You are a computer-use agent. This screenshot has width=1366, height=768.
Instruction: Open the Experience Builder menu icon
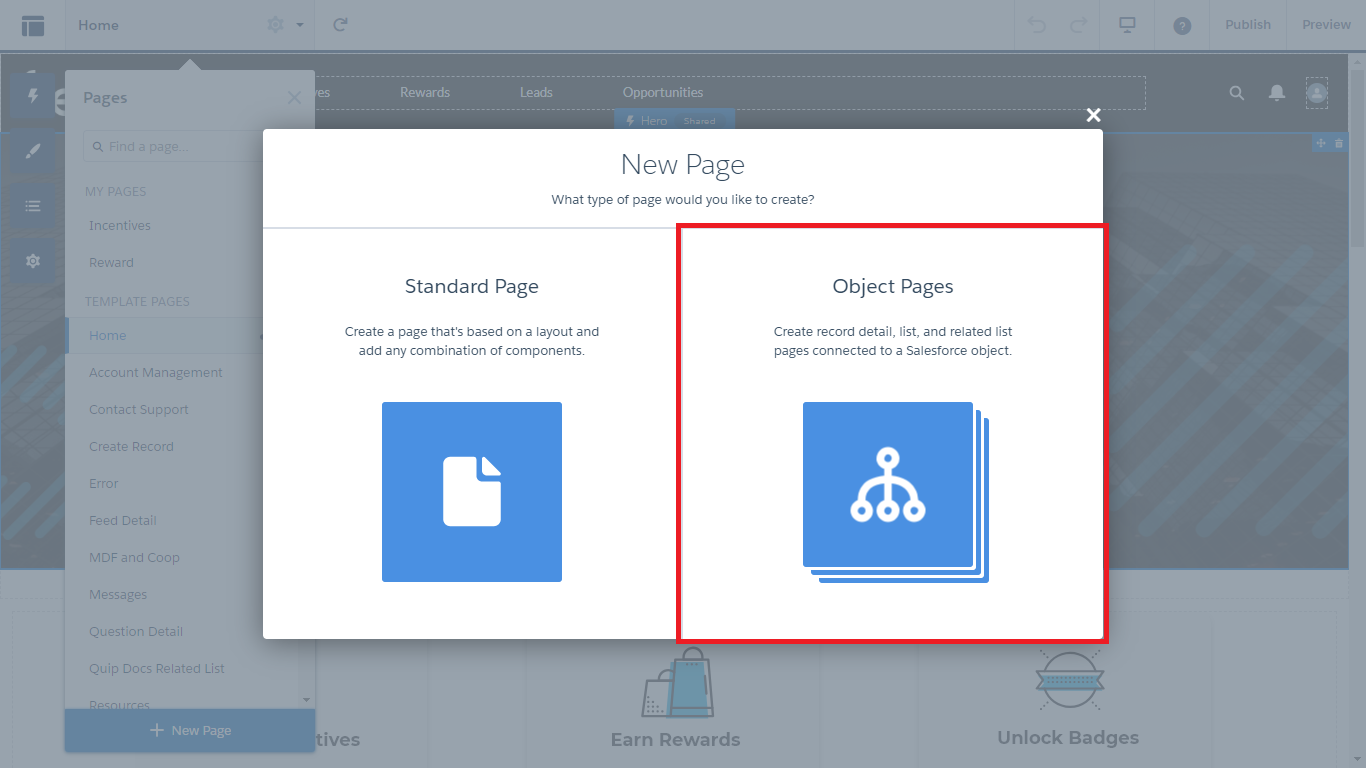click(x=33, y=25)
